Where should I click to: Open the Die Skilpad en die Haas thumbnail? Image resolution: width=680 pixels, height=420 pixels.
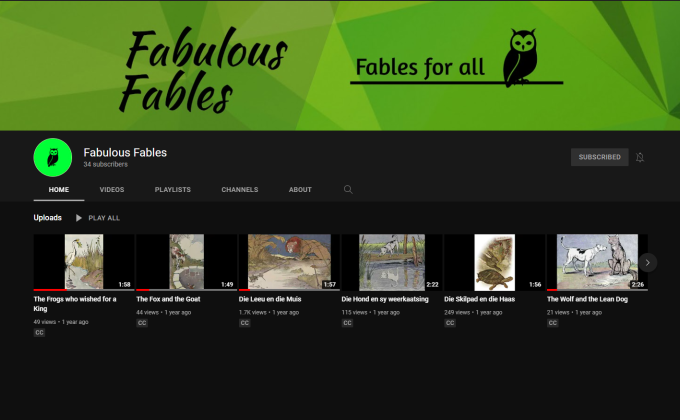pos(494,262)
